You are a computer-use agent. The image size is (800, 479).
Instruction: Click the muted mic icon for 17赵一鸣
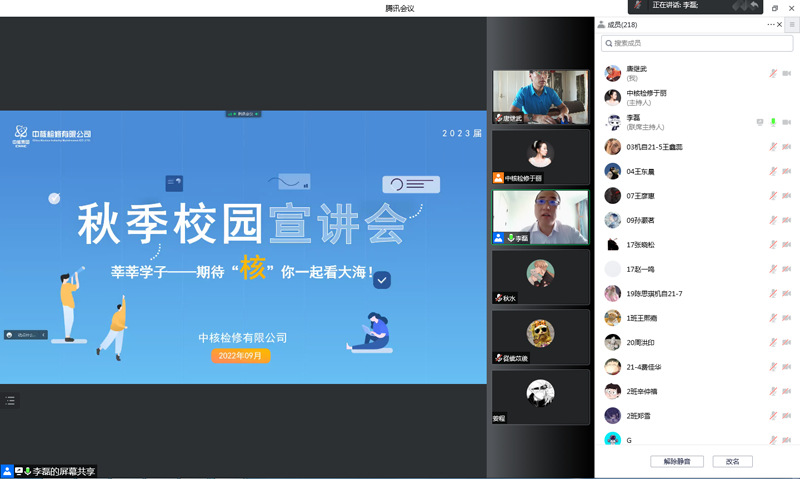tap(773, 269)
